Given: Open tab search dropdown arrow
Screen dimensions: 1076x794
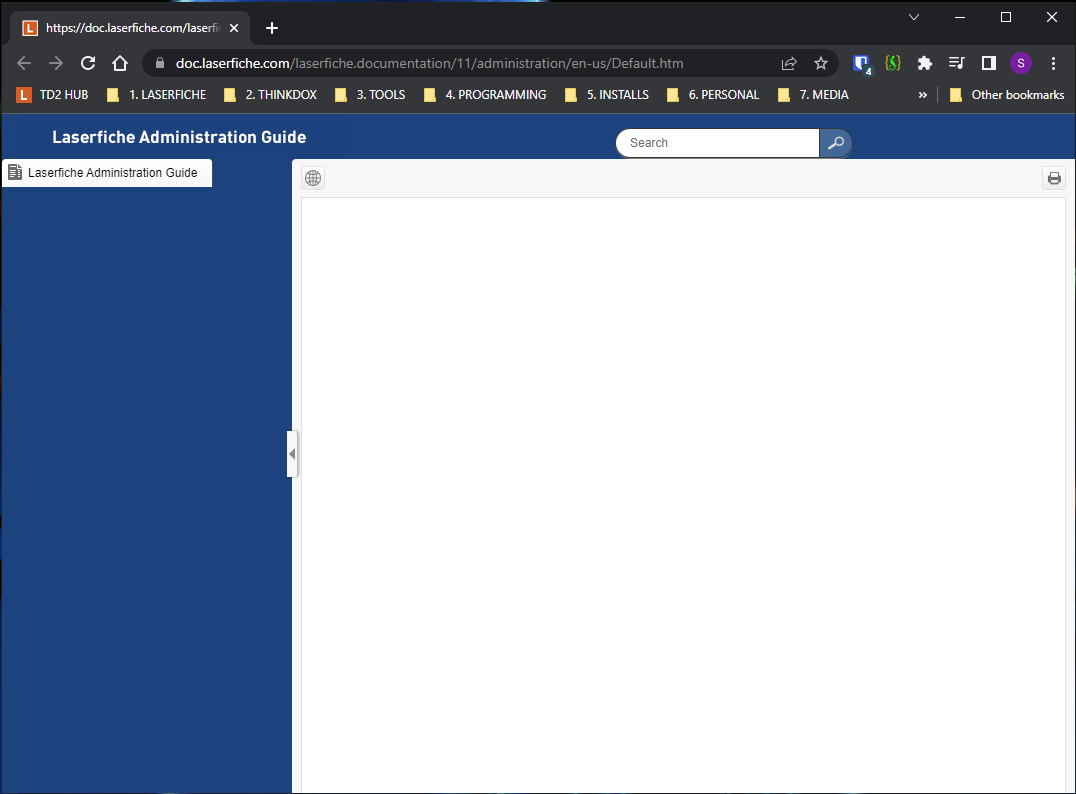Looking at the screenshot, I should tap(913, 17).
